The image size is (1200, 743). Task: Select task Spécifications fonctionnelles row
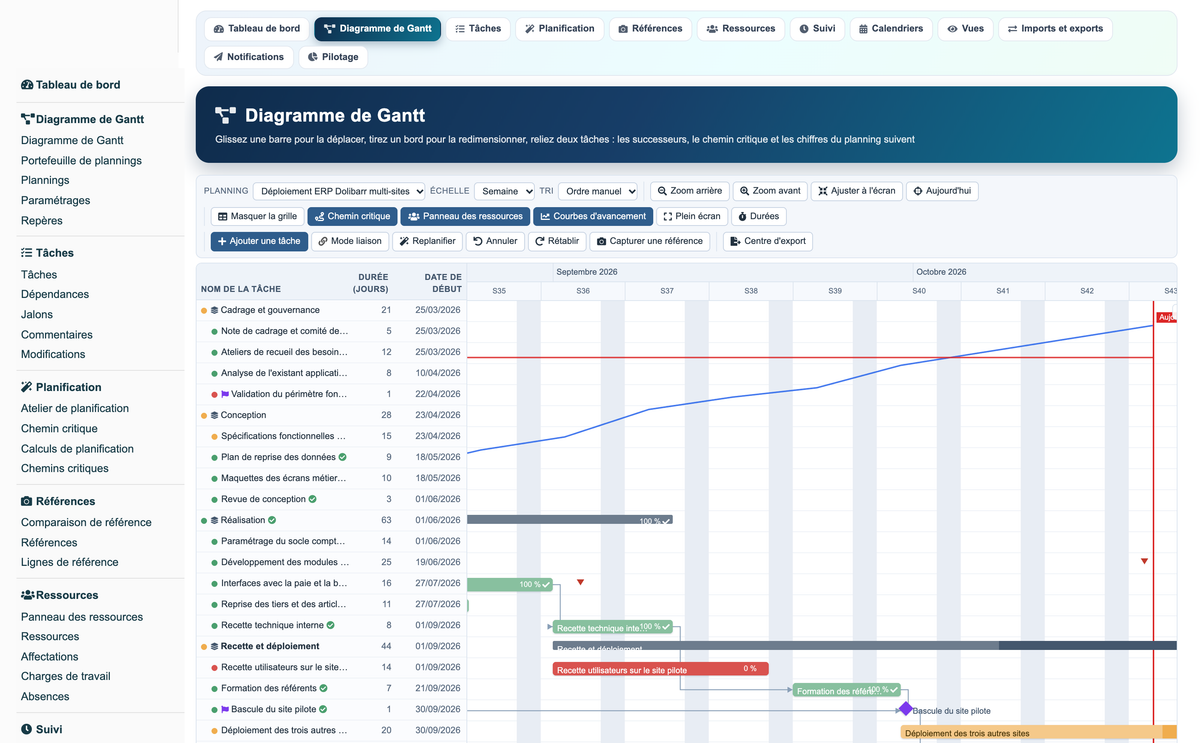[332, 436]
